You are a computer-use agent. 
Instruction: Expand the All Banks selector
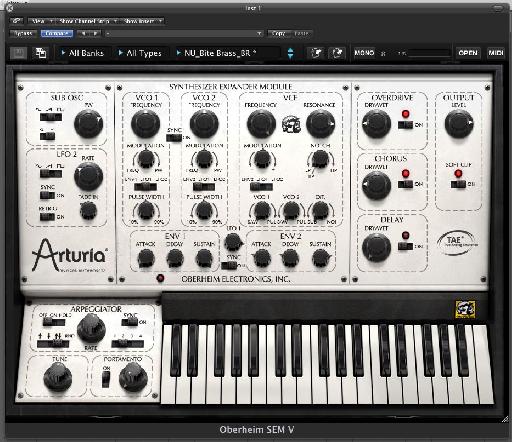(x=82, y=53)
